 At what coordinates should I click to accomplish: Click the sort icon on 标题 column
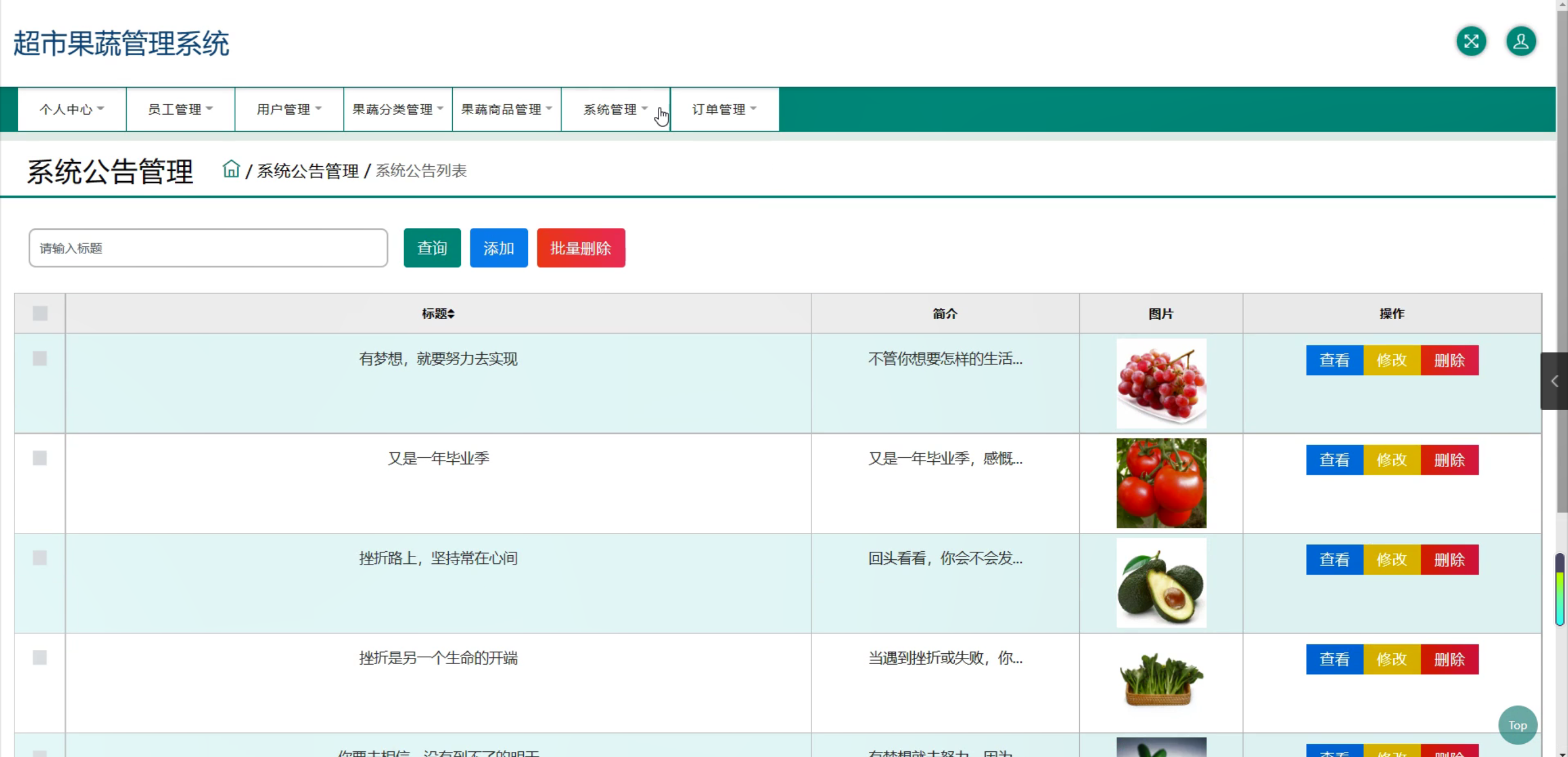(x=451, y=313)
